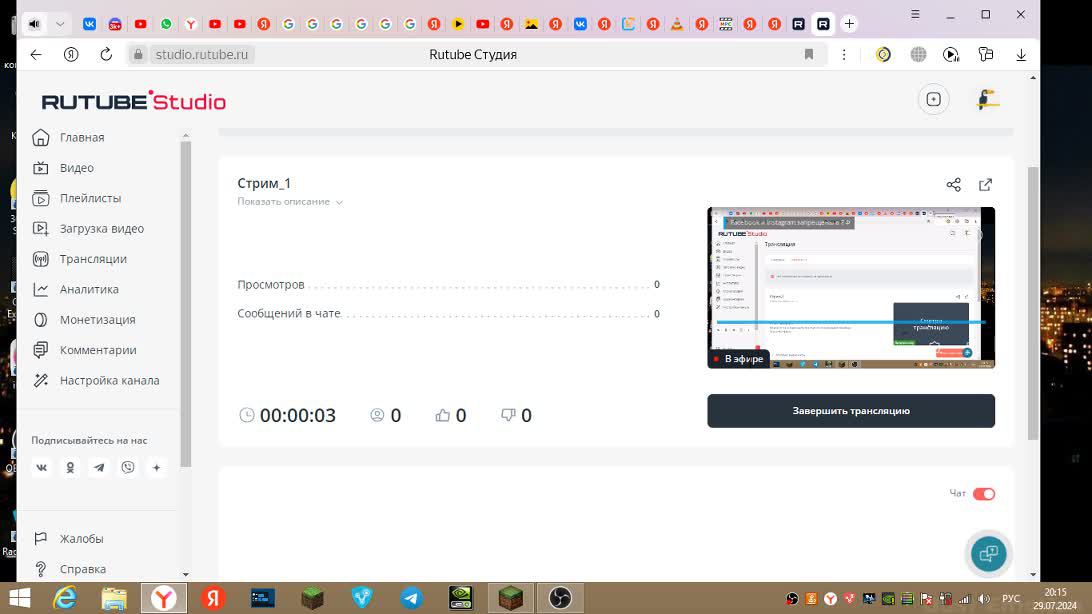1092x614 pixels.
Task: Open the star-shaped social link in sidebar
Action: (156, 467)
